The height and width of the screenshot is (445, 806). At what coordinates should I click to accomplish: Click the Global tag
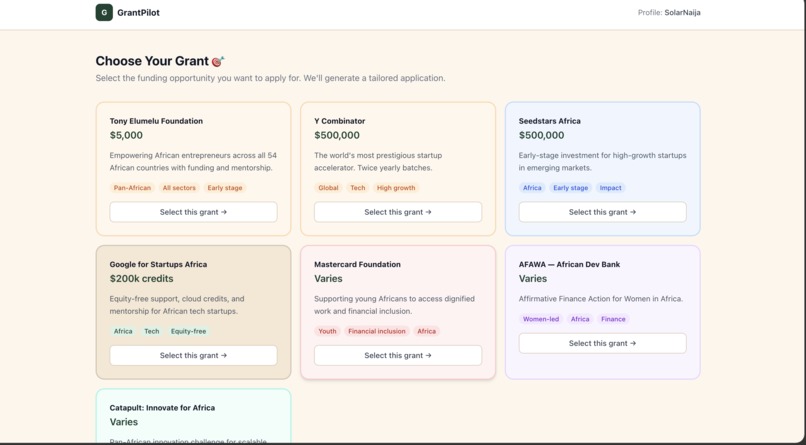pos(328,188)
